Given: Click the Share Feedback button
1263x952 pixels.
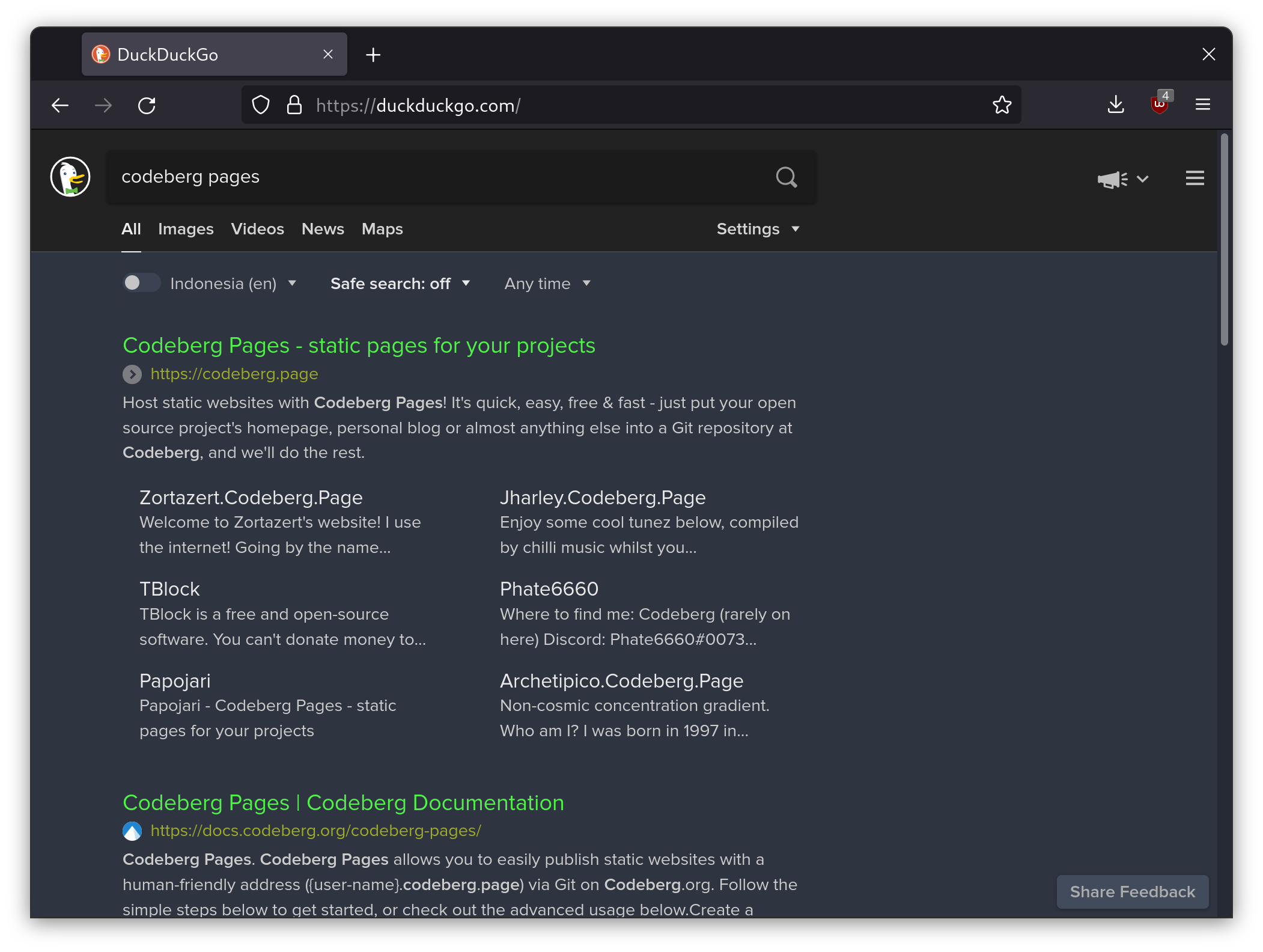Looking at the screenshot, I should [1133, 891].
